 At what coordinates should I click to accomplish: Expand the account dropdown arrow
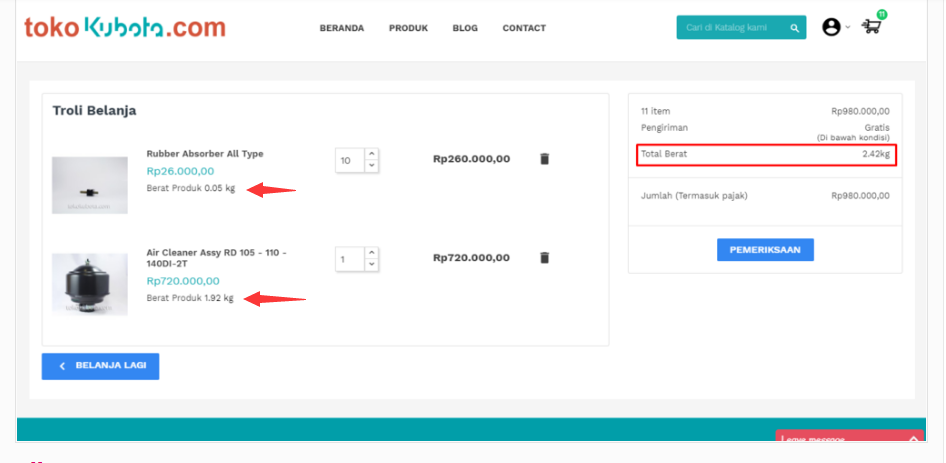pyautogui.click(x=848, y=27)
